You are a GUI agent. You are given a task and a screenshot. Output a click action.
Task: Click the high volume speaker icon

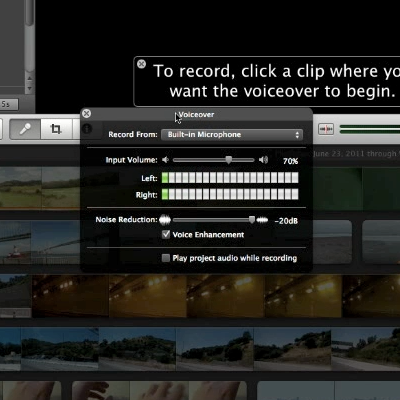pos(263,160)
